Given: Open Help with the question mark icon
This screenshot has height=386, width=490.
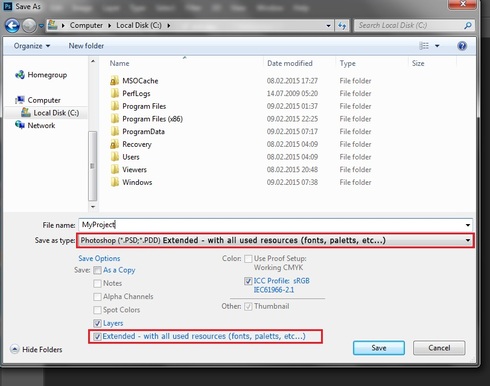Looking at the screenshot, I should [462, 46].
